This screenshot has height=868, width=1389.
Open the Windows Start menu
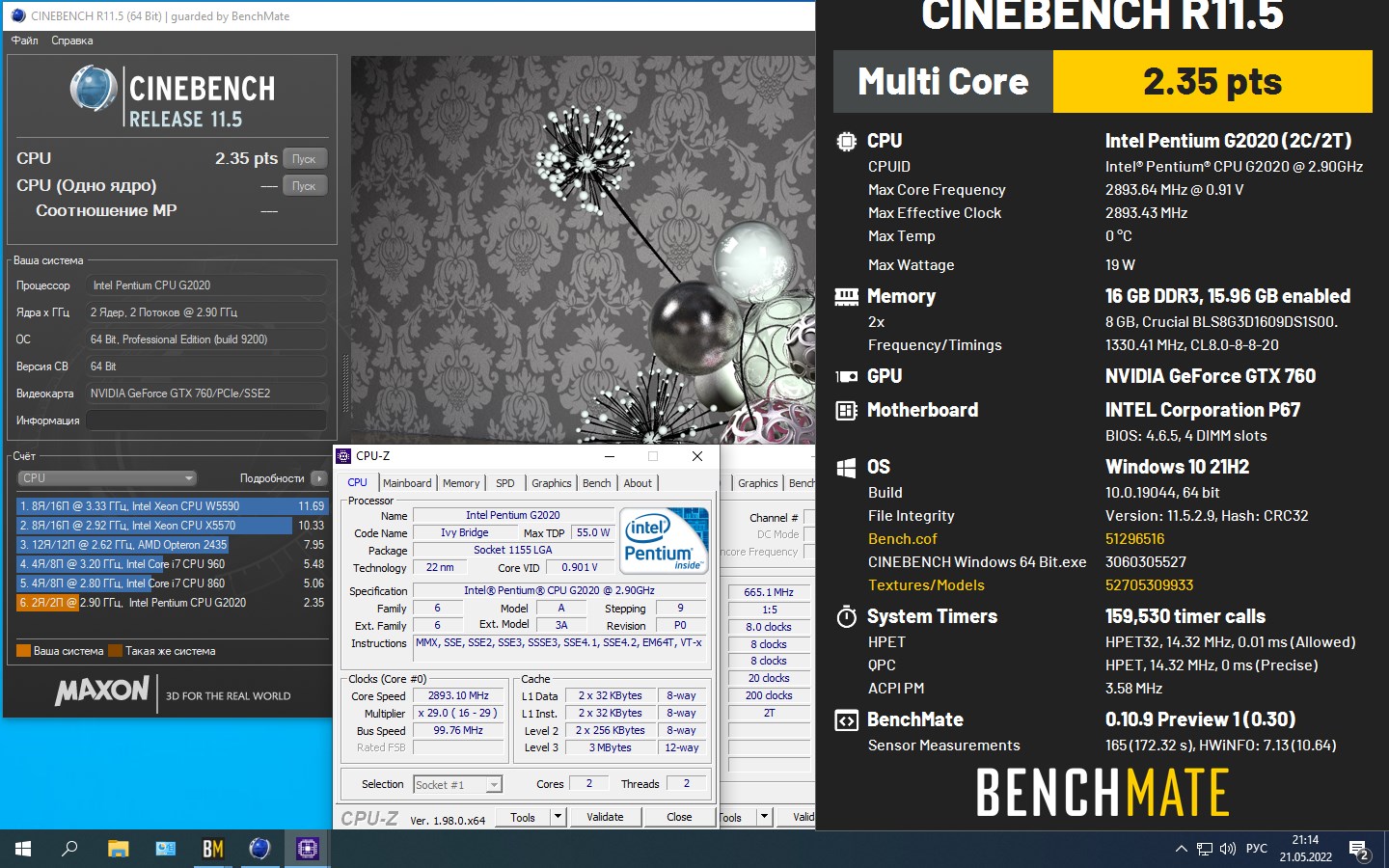23,849
